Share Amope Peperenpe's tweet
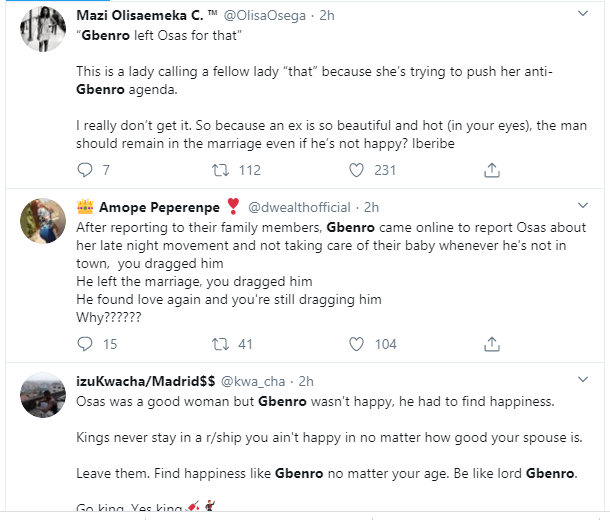 pyautogui.click(x=491, y=344)
